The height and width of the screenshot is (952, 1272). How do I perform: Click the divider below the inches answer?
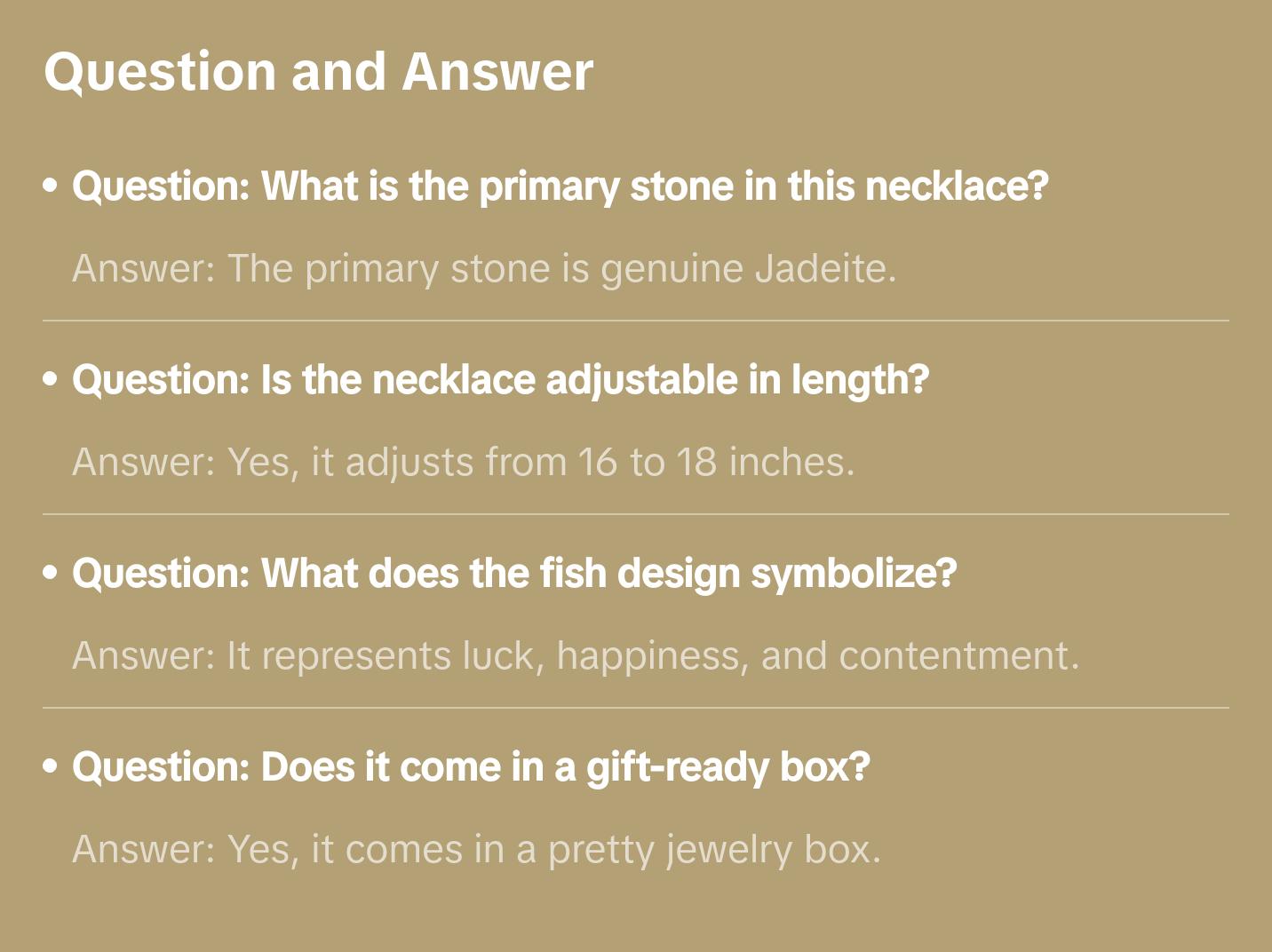(636, 514)
